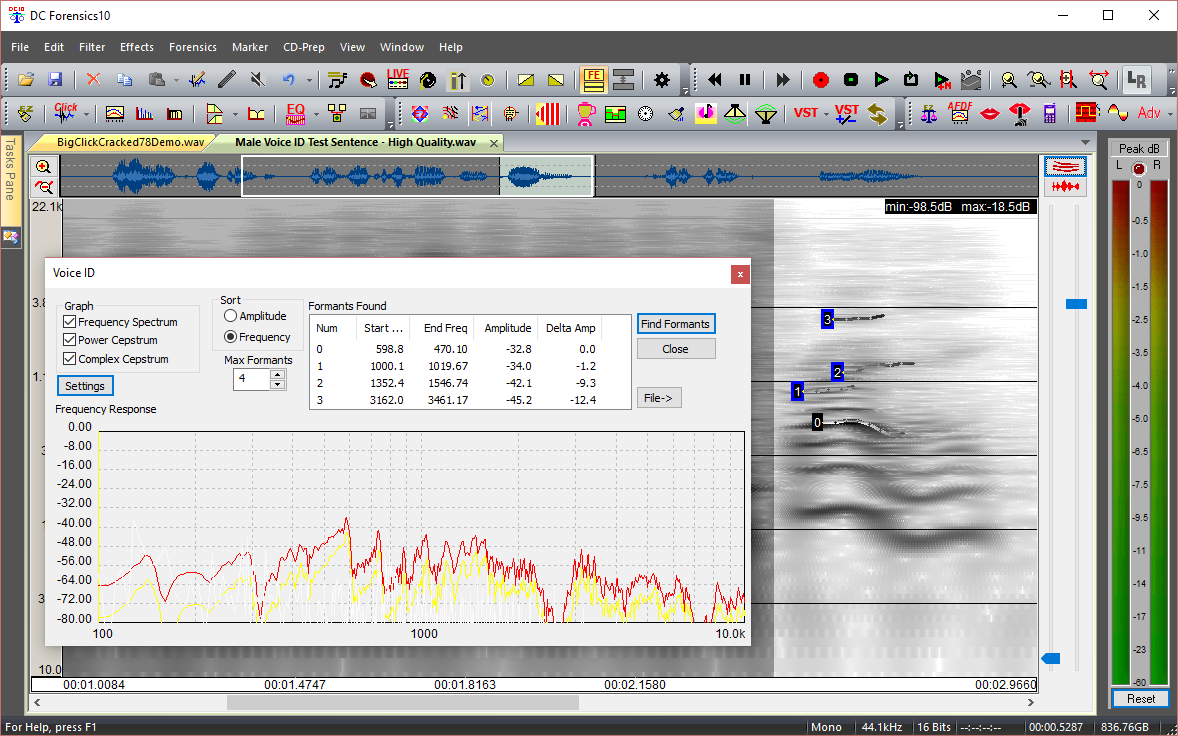Switch to BigClickCracked78Demo.wav tab
Viewport: 1178px width, 736px height.
tap(129, 142)
